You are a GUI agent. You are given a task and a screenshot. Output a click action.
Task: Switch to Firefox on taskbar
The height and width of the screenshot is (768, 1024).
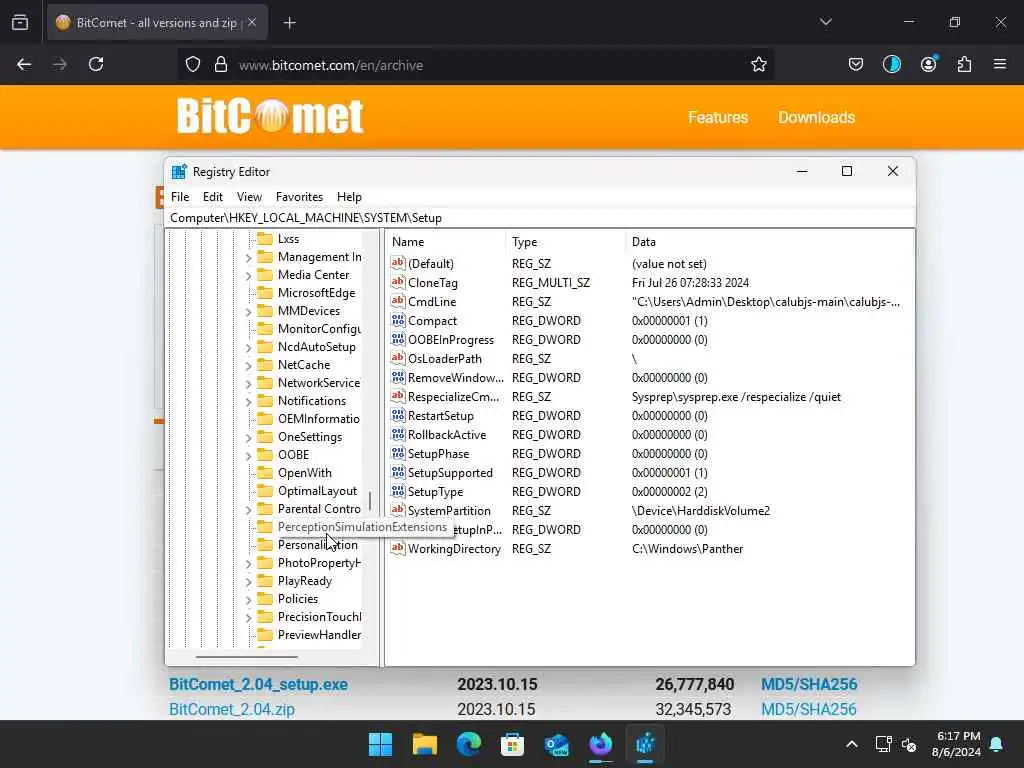click(x=601, y=744)
